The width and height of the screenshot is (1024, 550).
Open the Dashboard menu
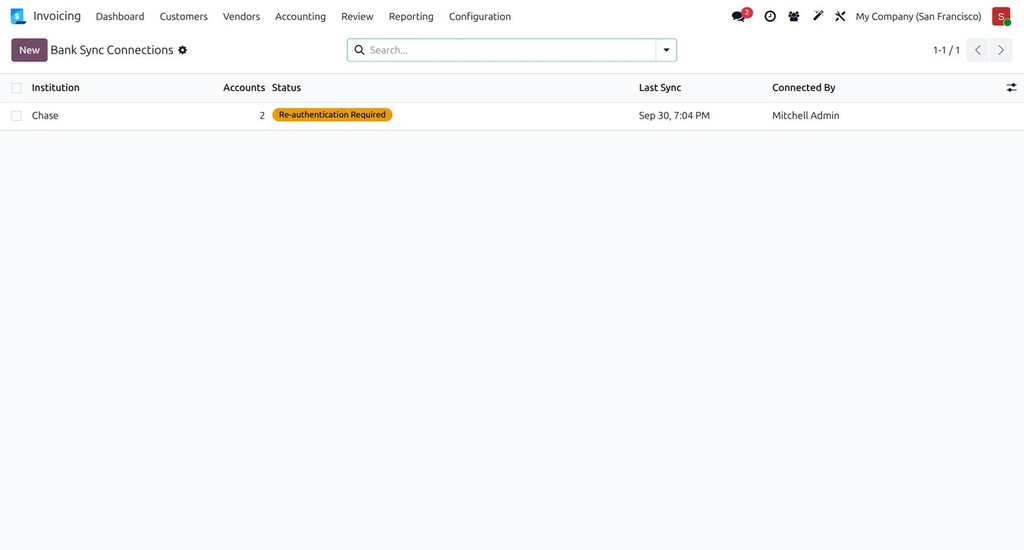[x=120, y=16]
